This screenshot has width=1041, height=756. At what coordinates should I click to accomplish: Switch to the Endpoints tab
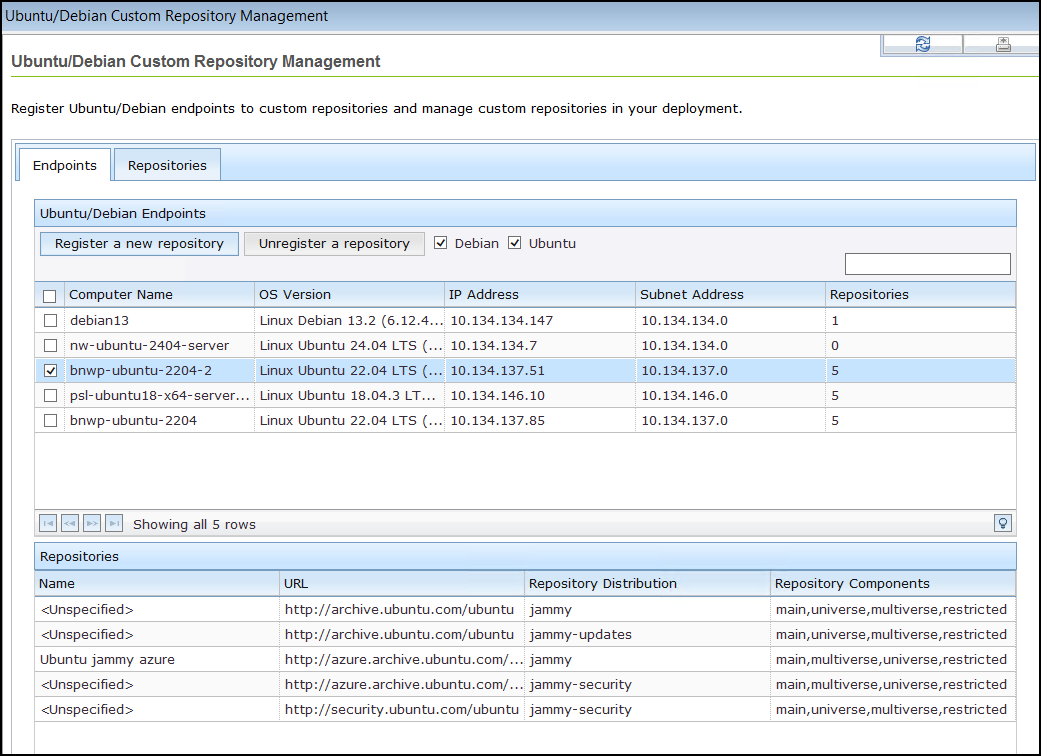coord(64,165)
